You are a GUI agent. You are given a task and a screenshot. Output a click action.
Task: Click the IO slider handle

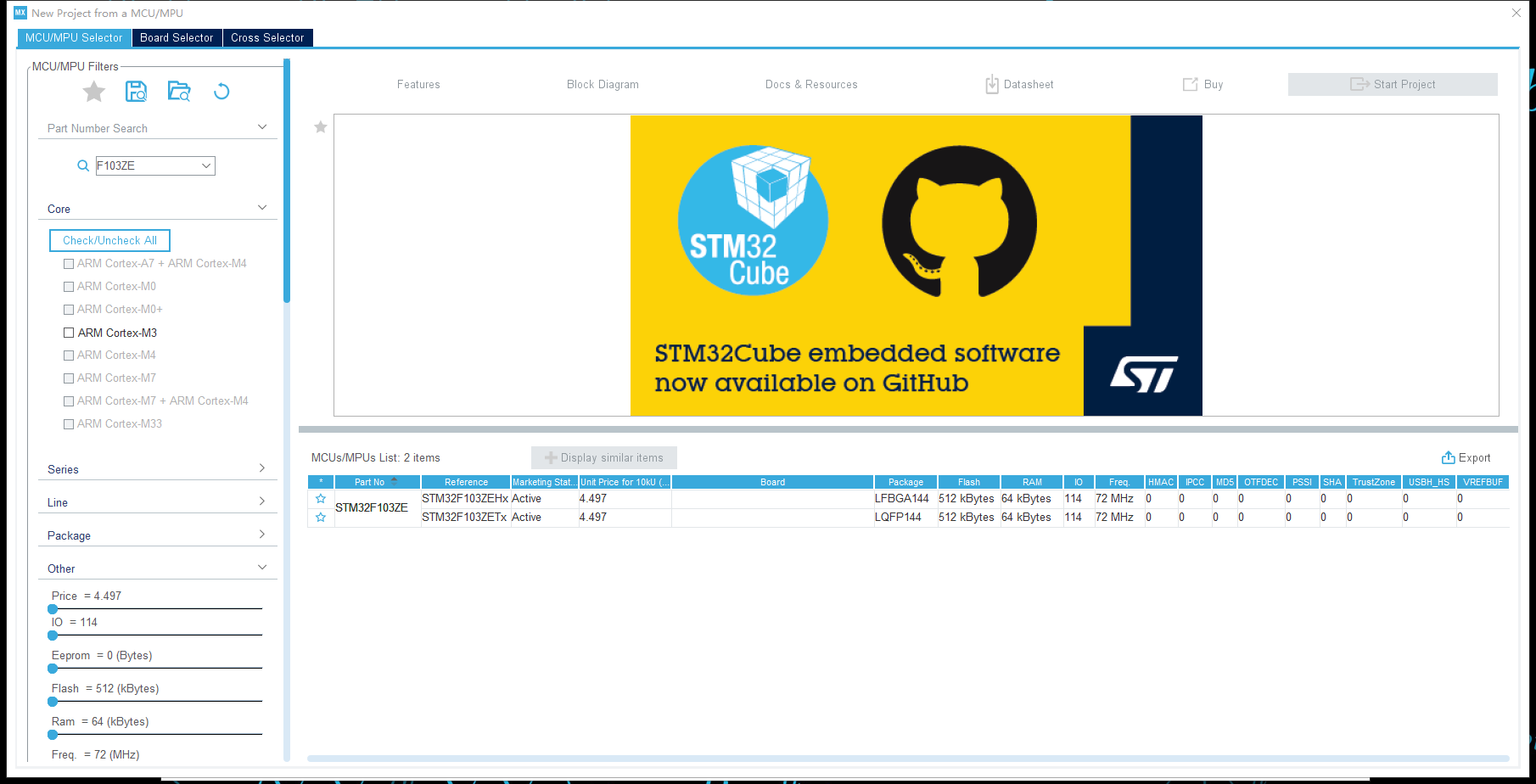(53, 636)
